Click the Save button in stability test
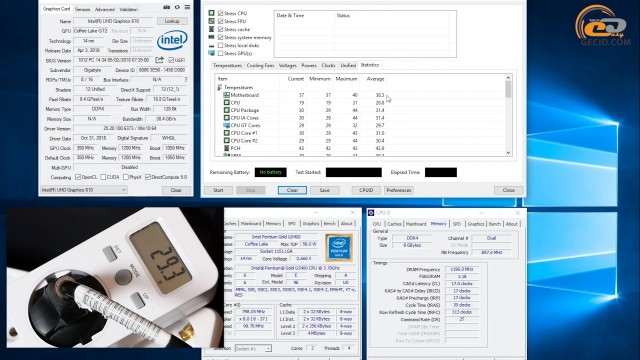640x360 pixels. [x=324, y=190]
